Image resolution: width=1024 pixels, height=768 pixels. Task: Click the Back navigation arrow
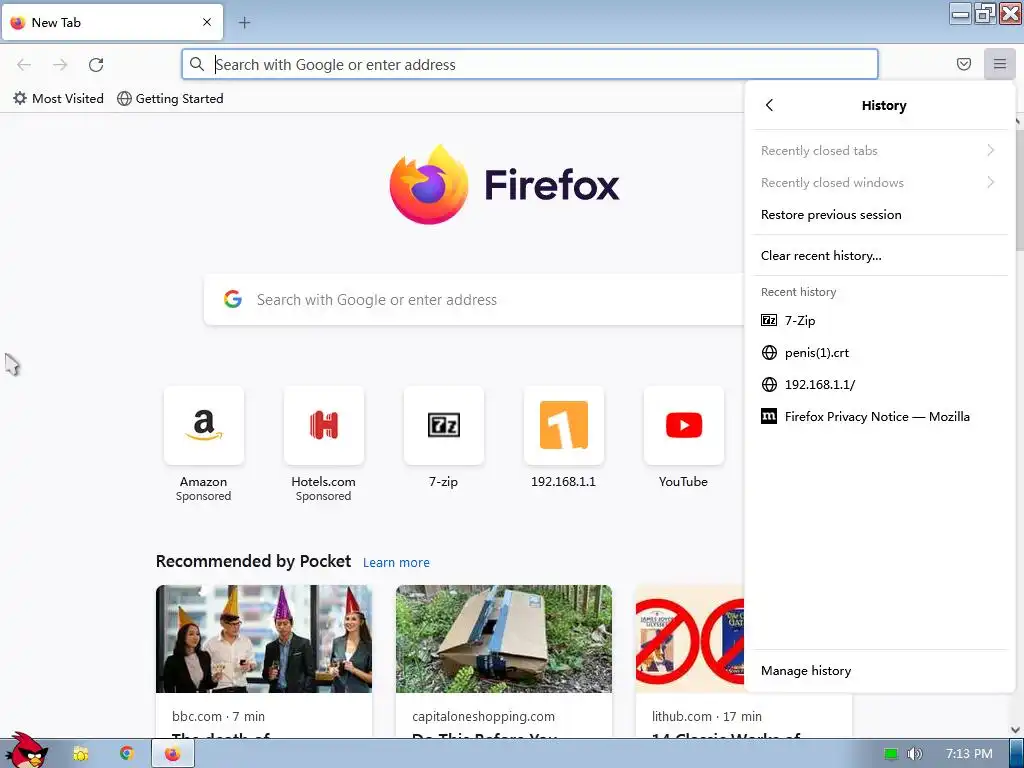(24, 65)
